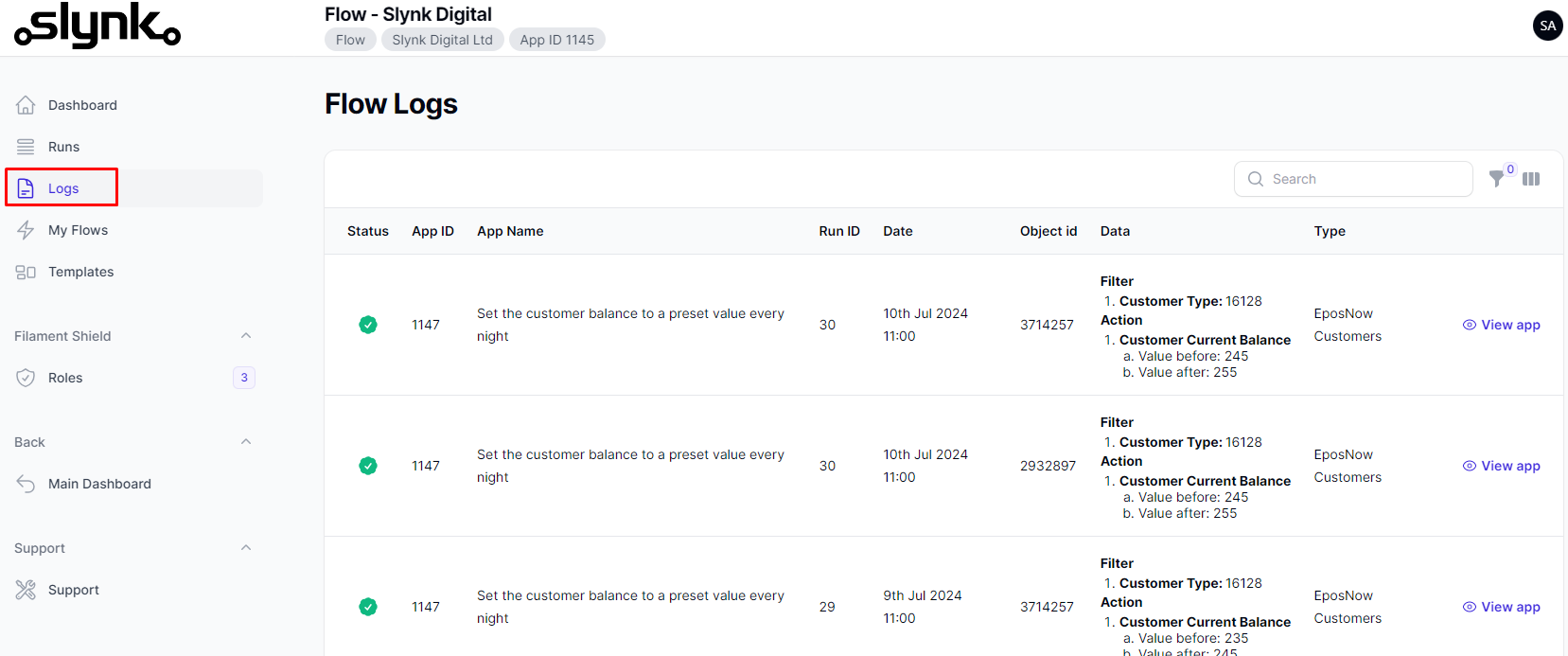Click the Support tools icon
Screen dimensions: 1568x656
click(26, 590)
